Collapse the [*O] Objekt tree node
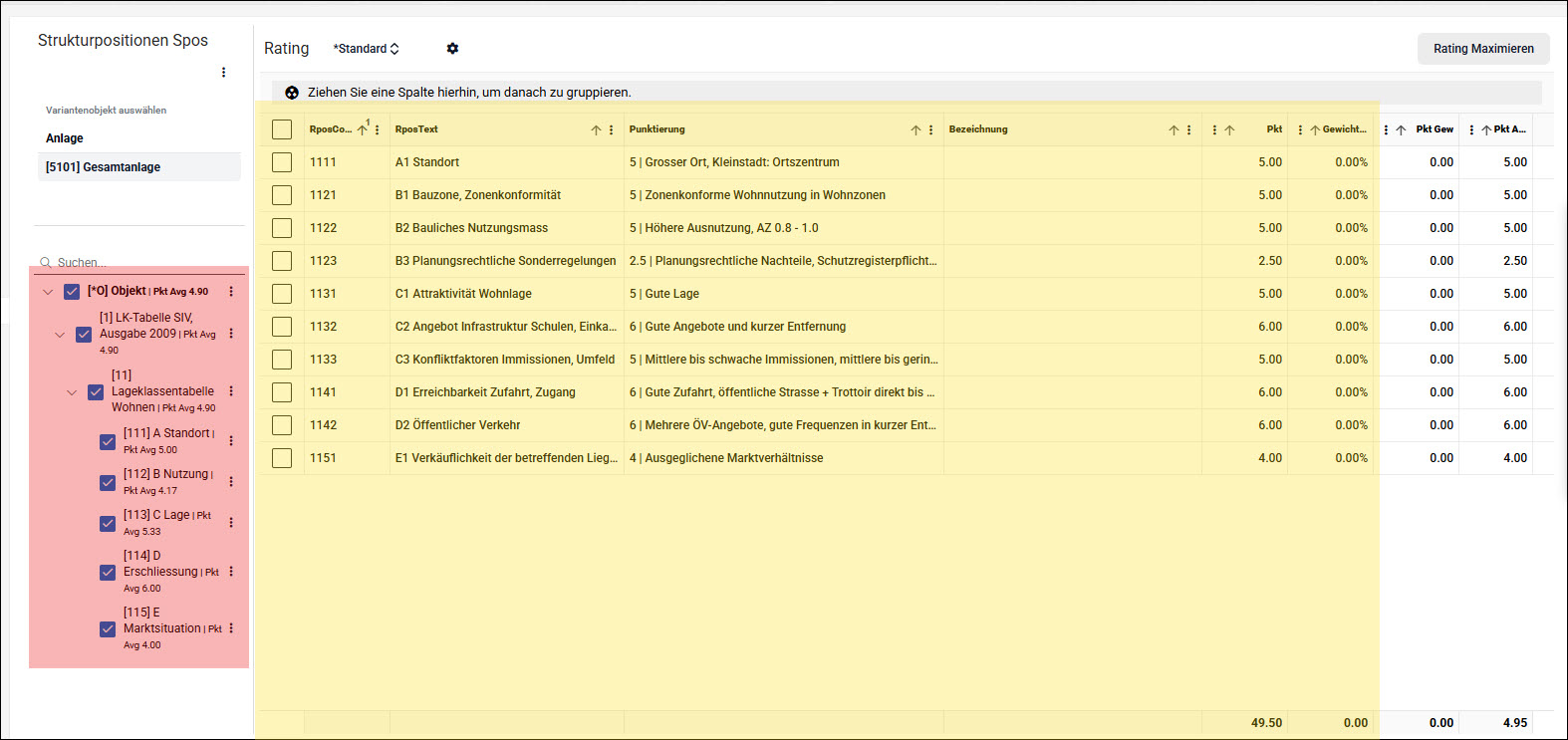Viewport: 1568px width, 740px height. [48, 292]
